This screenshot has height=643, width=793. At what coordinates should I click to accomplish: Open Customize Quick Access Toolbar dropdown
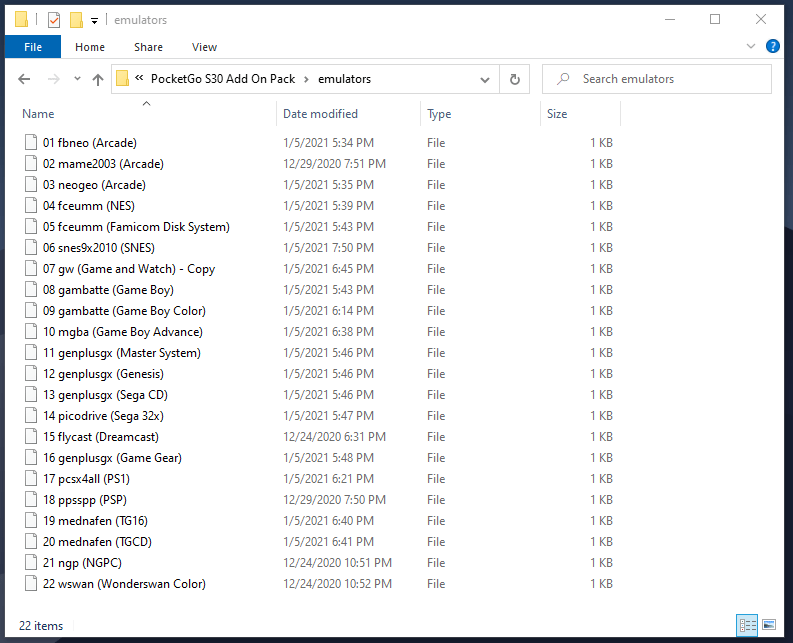coord(95,19)
